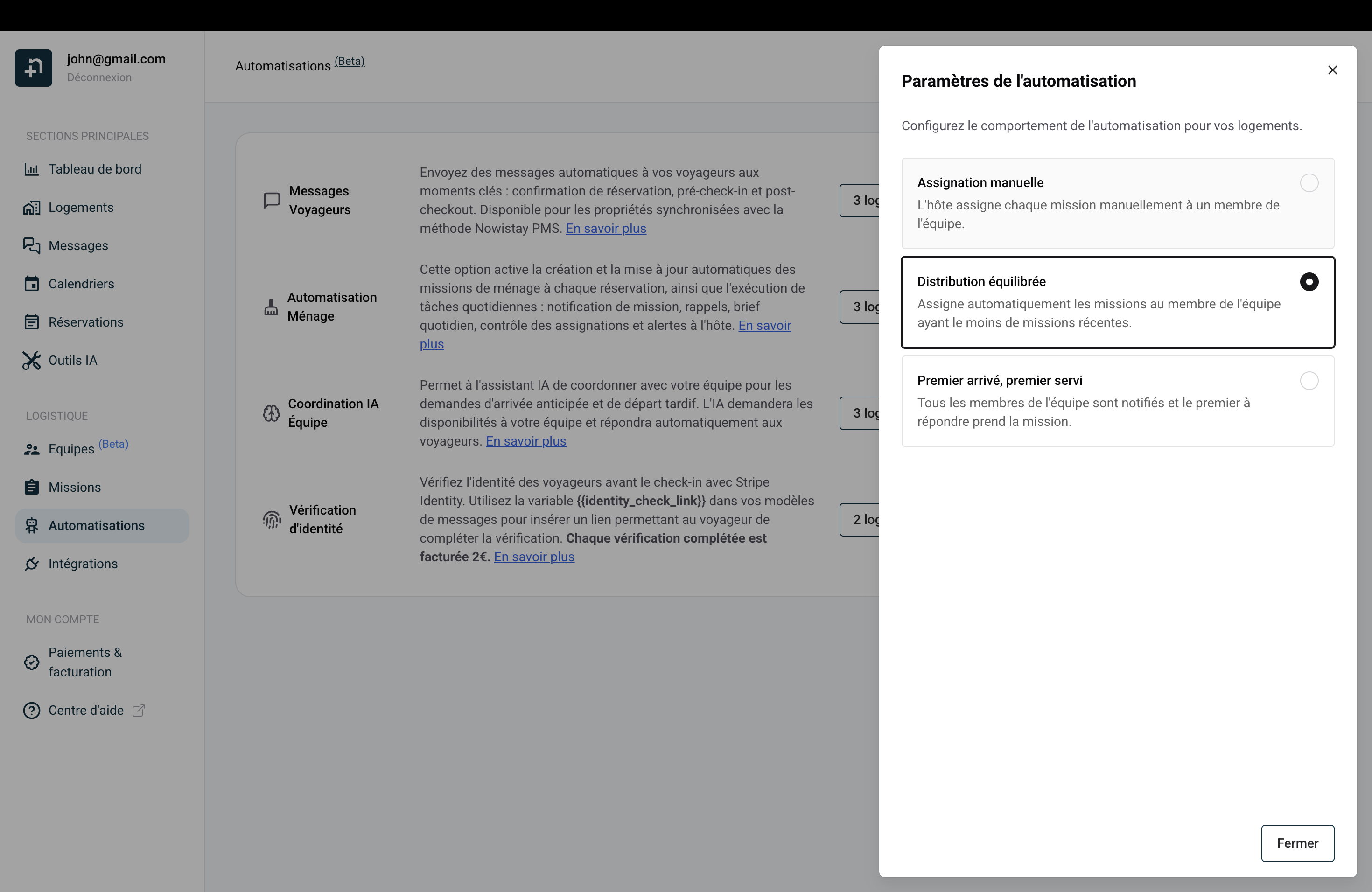Image resolution: width=1372 pixels, height=892 pixels.
Task: Click the Centre d'aide question mark icon
Action: (32, 711)
